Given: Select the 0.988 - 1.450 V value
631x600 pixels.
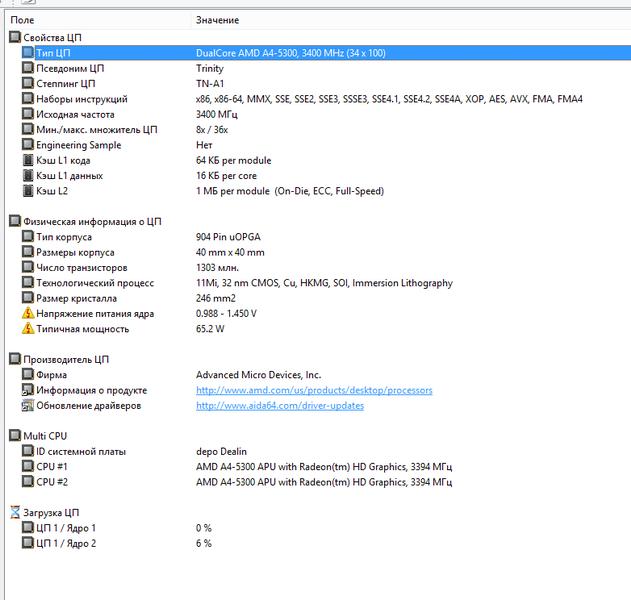Looking at the screenshot, I should click(x=226, y=313).
